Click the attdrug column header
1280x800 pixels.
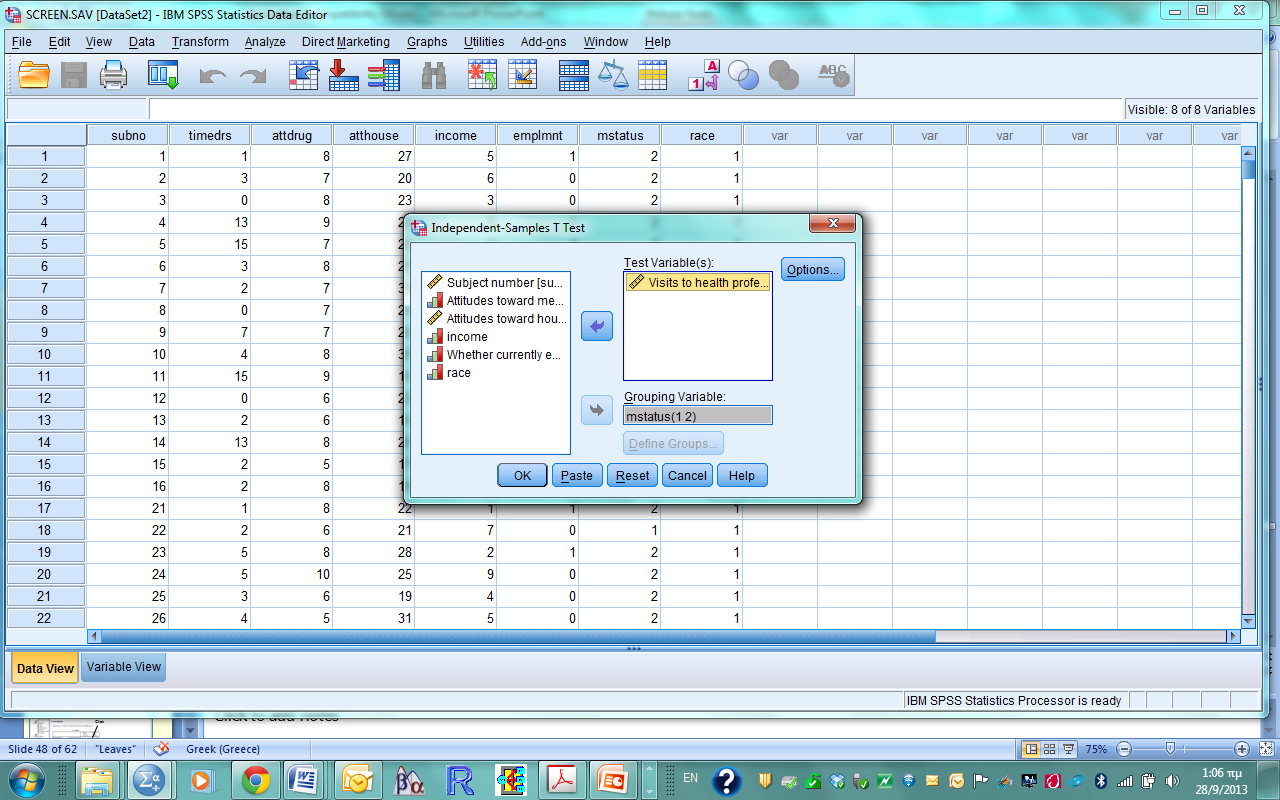point(291,135)
